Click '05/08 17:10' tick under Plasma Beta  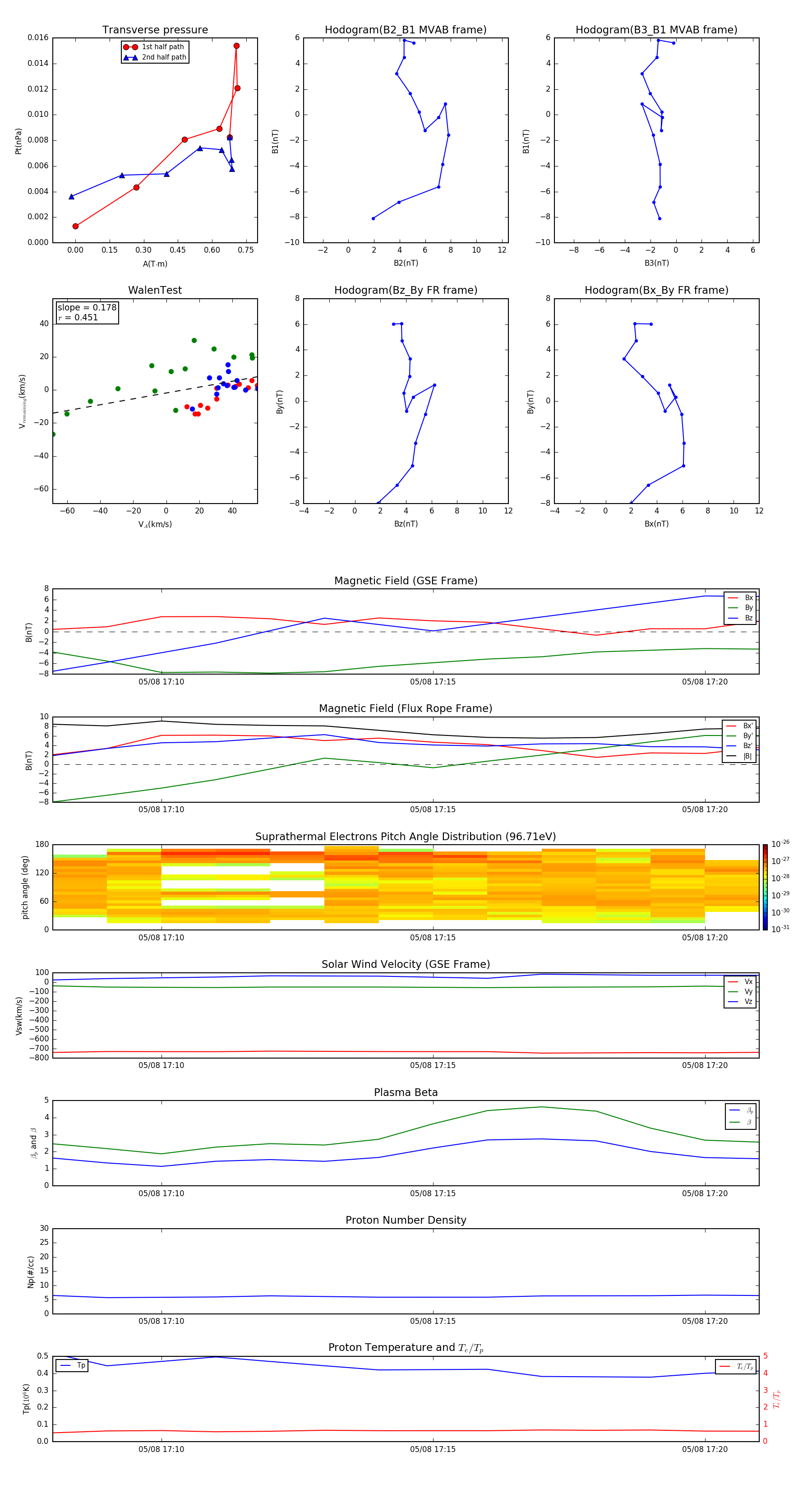[x=161, y=1193]
